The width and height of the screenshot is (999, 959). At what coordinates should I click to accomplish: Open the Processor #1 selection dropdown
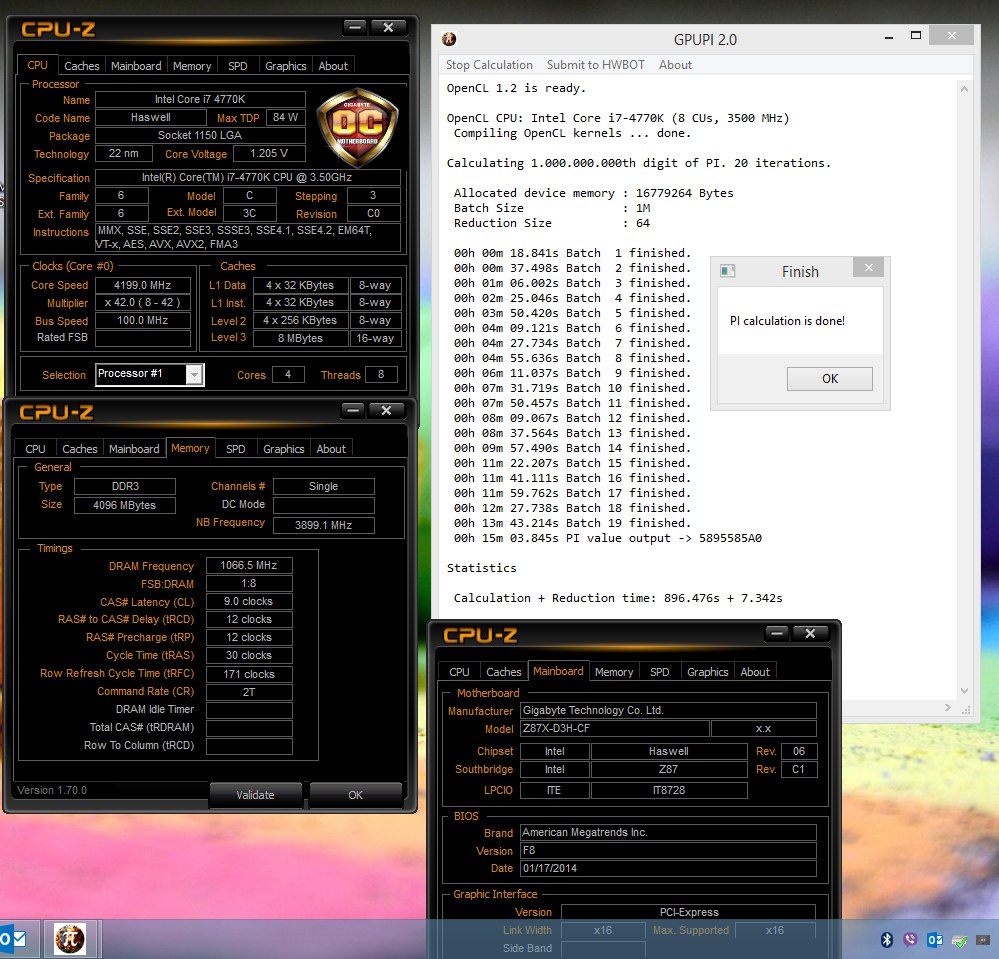[194, 375]
